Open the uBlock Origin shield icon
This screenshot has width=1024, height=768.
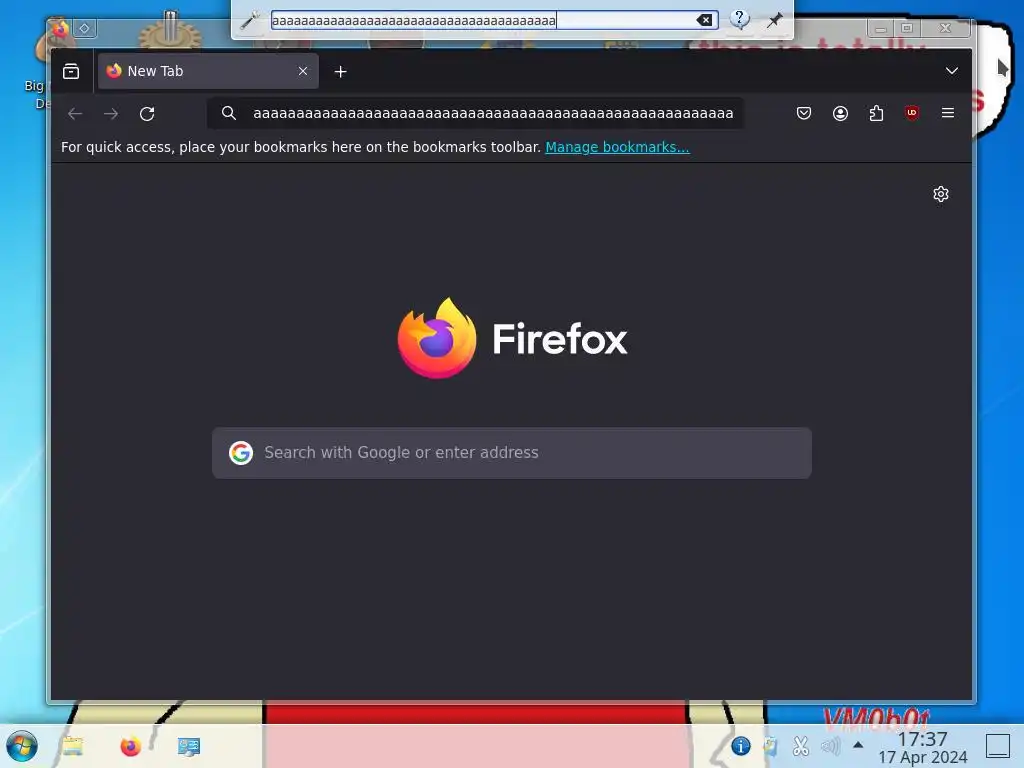pos(912,113)
